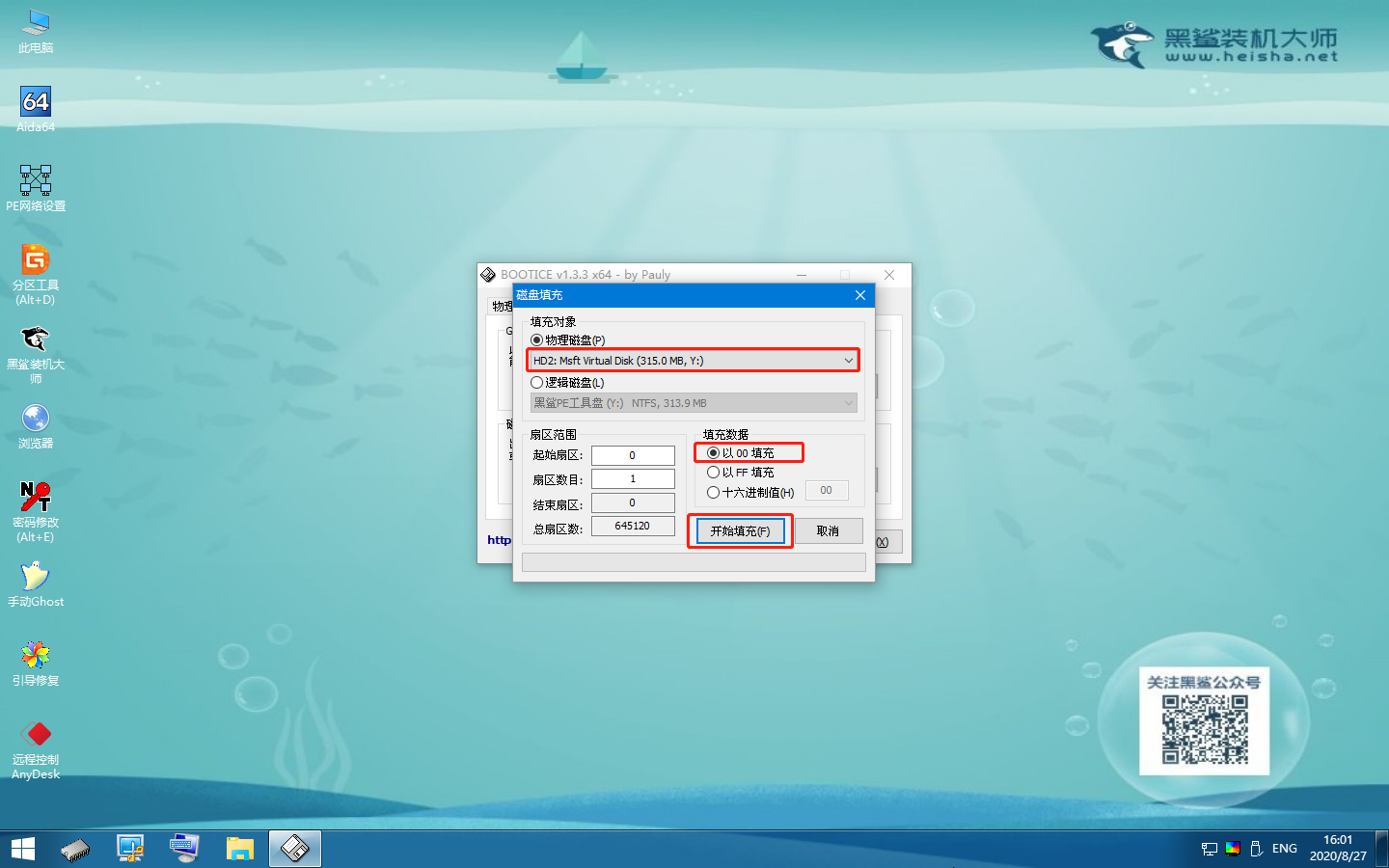Screen dimensions: 1389x868
Task: Open the Windows Start button
Action: [x=23, y=849]
